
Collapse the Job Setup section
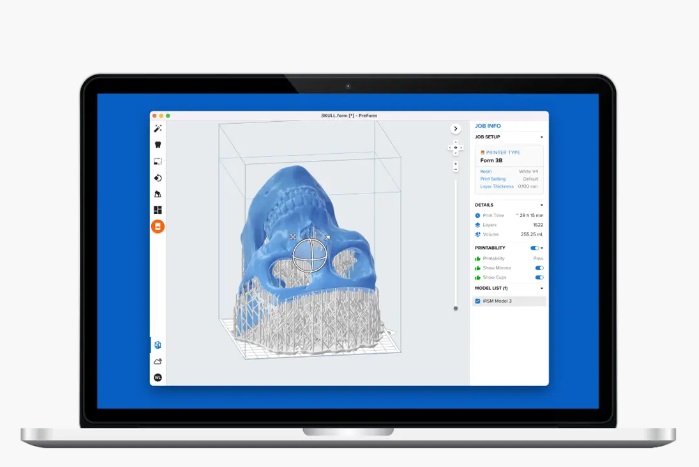[542, 137]
